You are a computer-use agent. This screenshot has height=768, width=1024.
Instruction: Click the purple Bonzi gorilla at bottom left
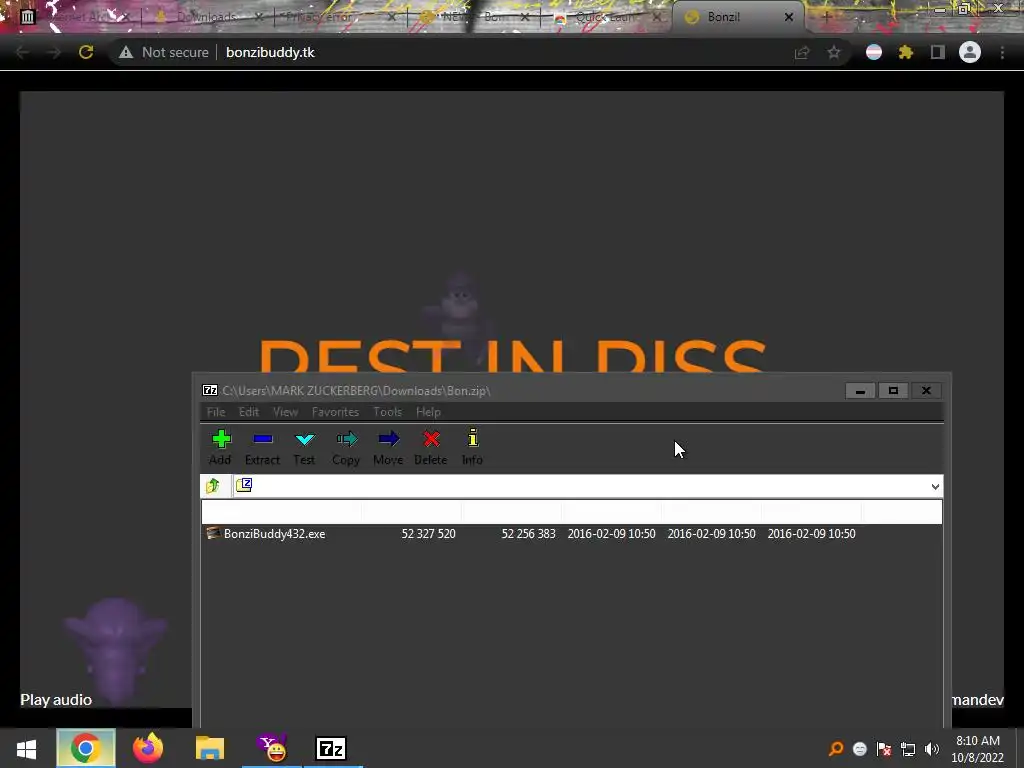pyautogui.click(x=115, y=650)
